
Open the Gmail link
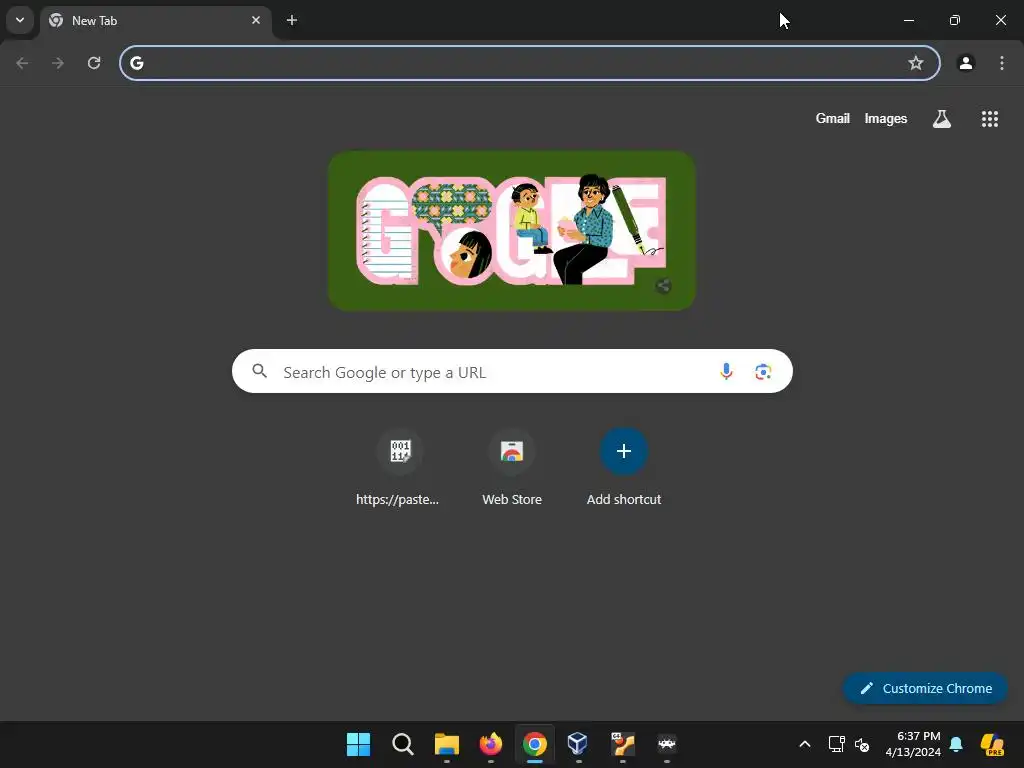(x=833, y=118)
